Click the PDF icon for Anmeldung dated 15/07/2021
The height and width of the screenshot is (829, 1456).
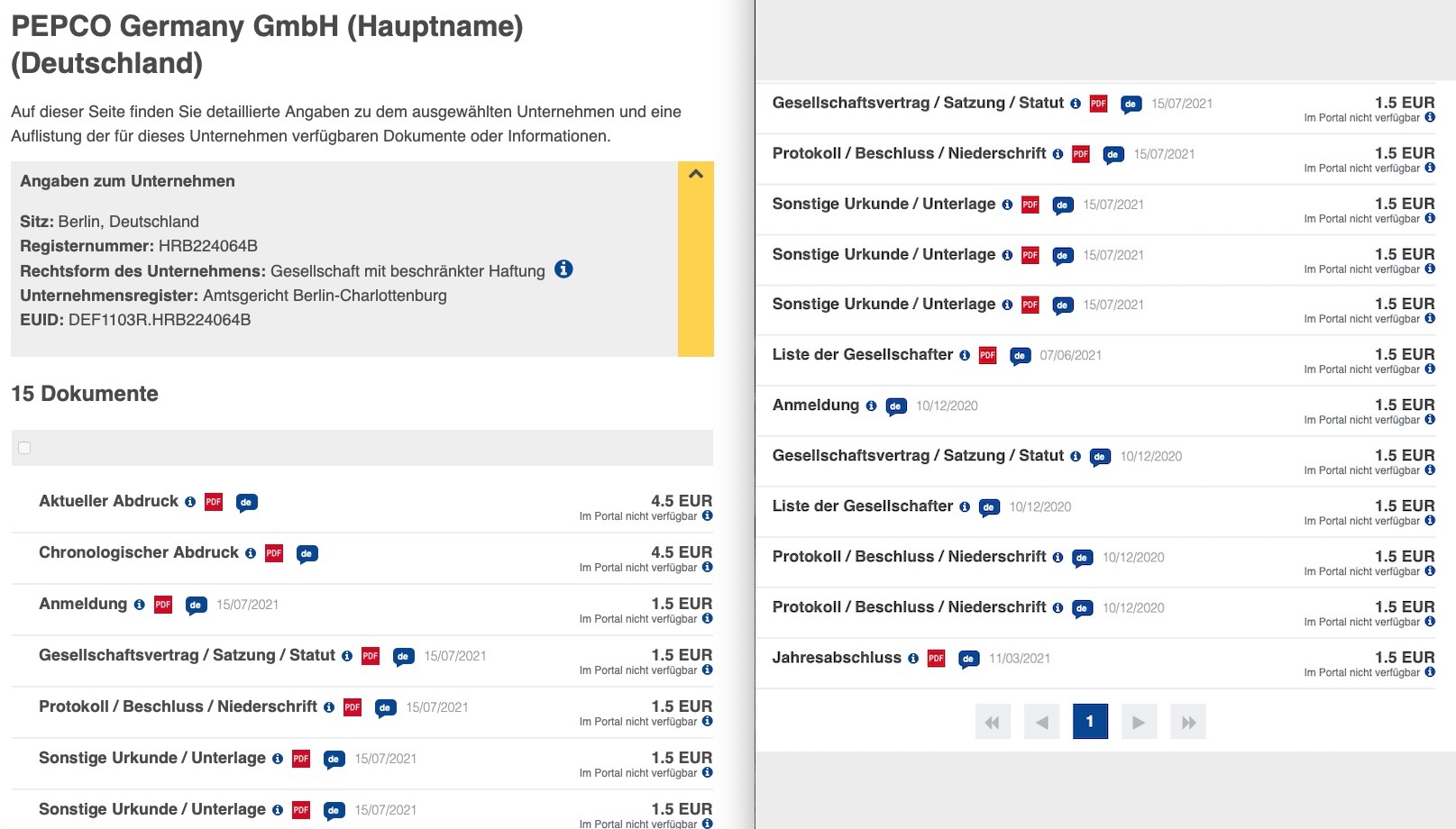pos(163,605)
